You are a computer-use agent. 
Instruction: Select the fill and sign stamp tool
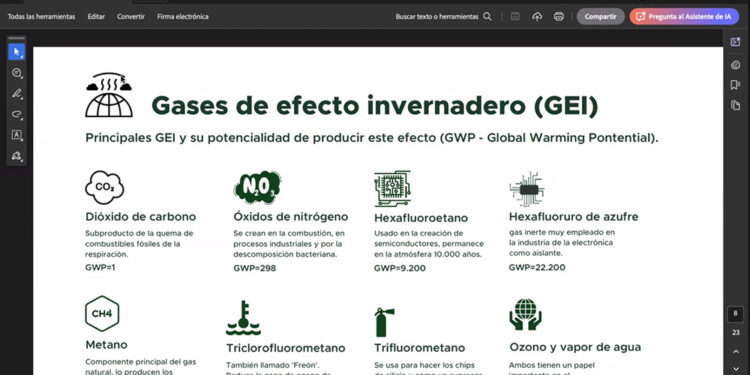click(16, 156)
